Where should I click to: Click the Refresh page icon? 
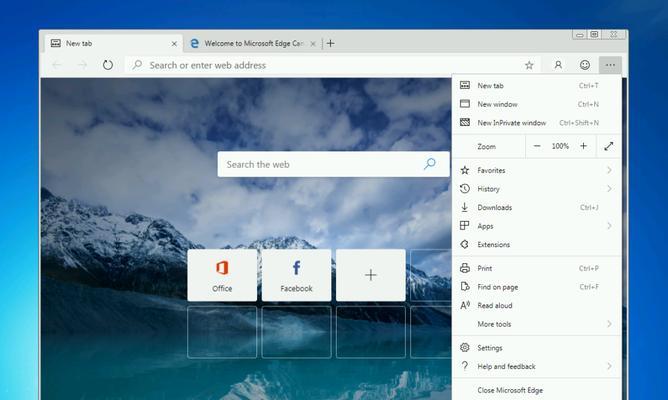(x=108, y=65)
